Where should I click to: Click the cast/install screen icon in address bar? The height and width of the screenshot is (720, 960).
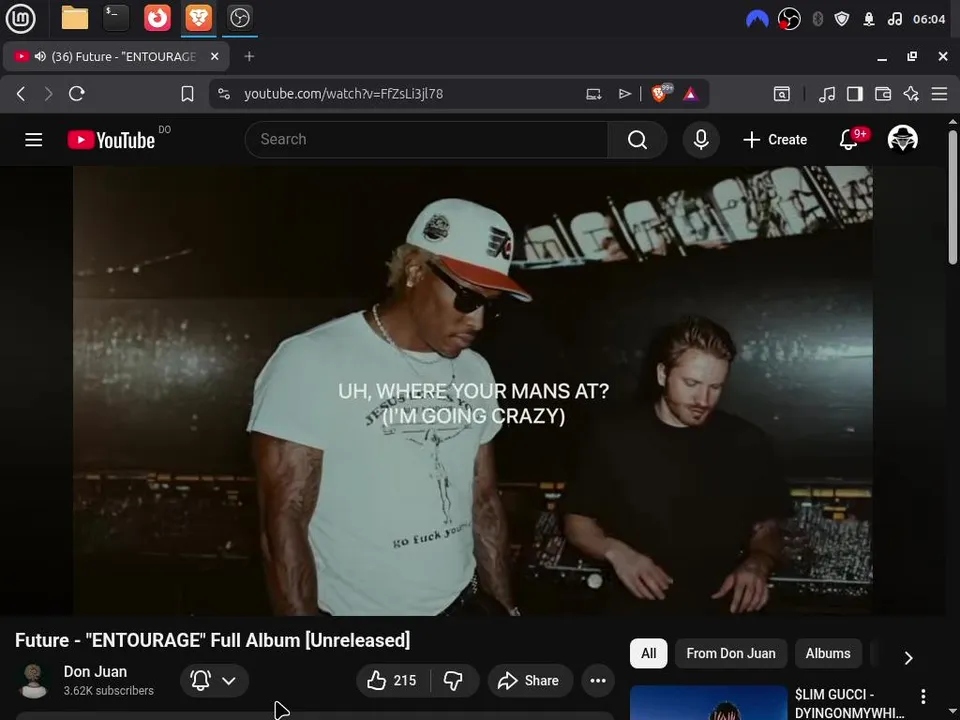coord(593,94)
